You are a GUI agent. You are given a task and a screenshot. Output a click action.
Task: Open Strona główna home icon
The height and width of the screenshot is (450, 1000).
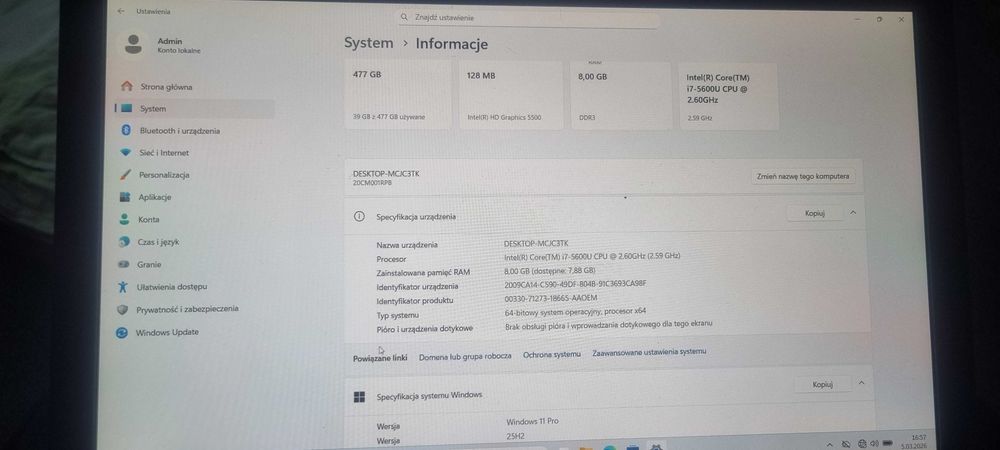[x=127, y=86]
